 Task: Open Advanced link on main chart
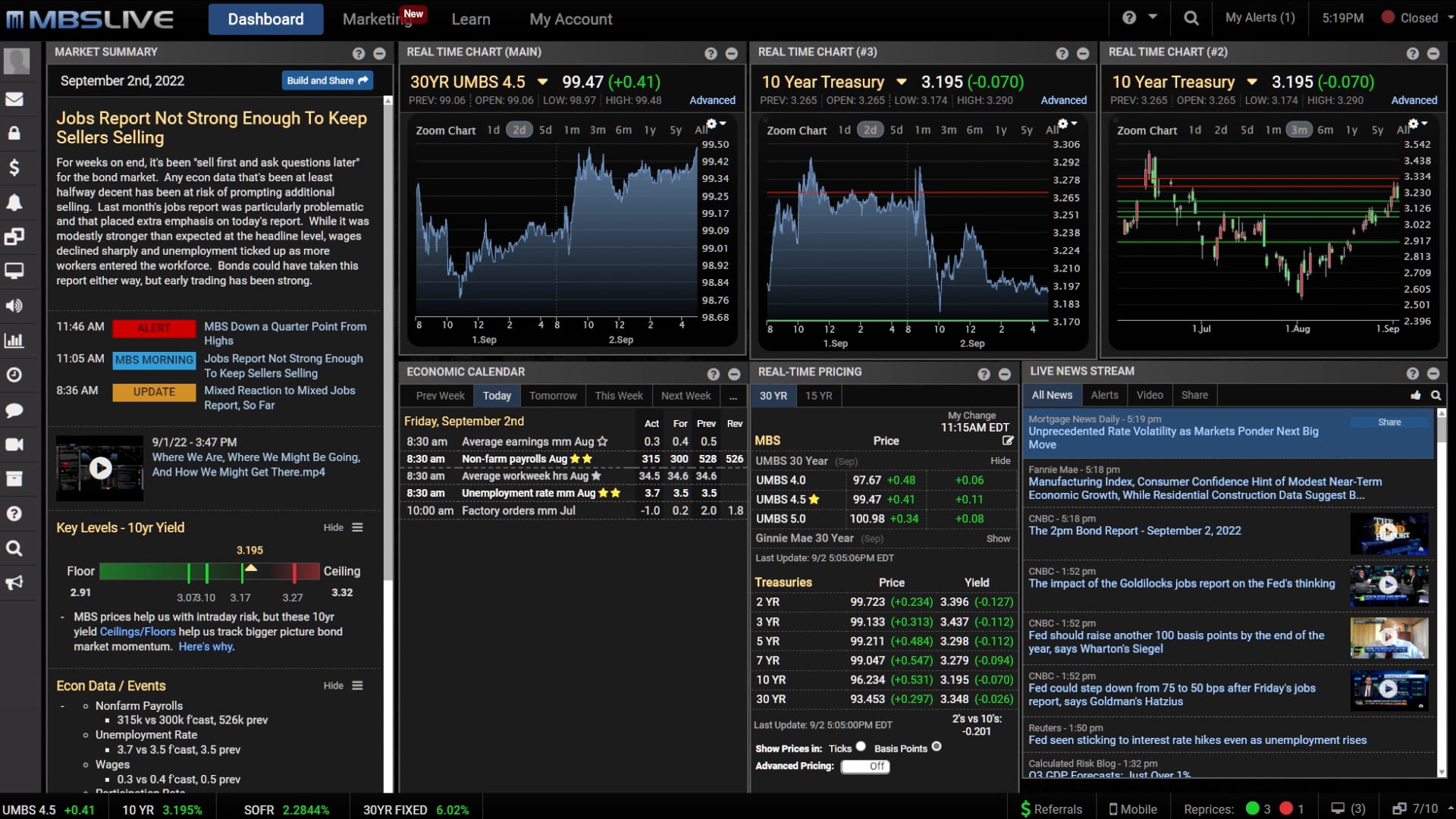tap(712, 100)
